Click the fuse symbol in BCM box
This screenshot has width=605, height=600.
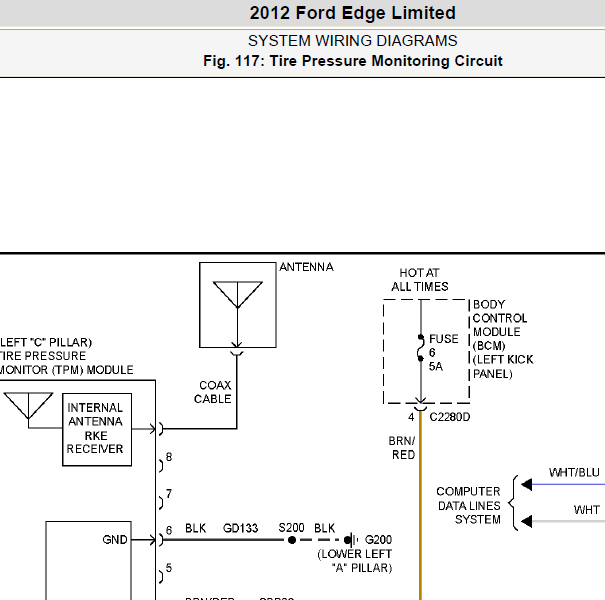(421, 348)
